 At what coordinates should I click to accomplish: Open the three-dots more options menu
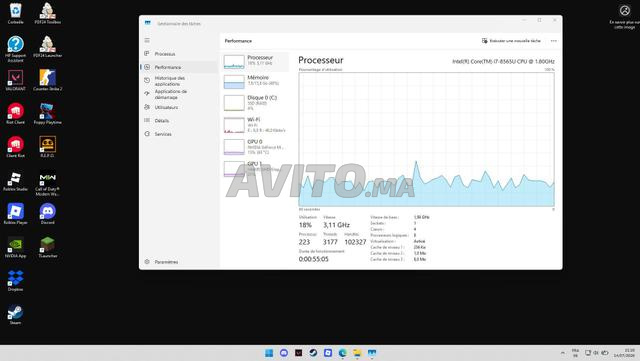click(553, 41)
